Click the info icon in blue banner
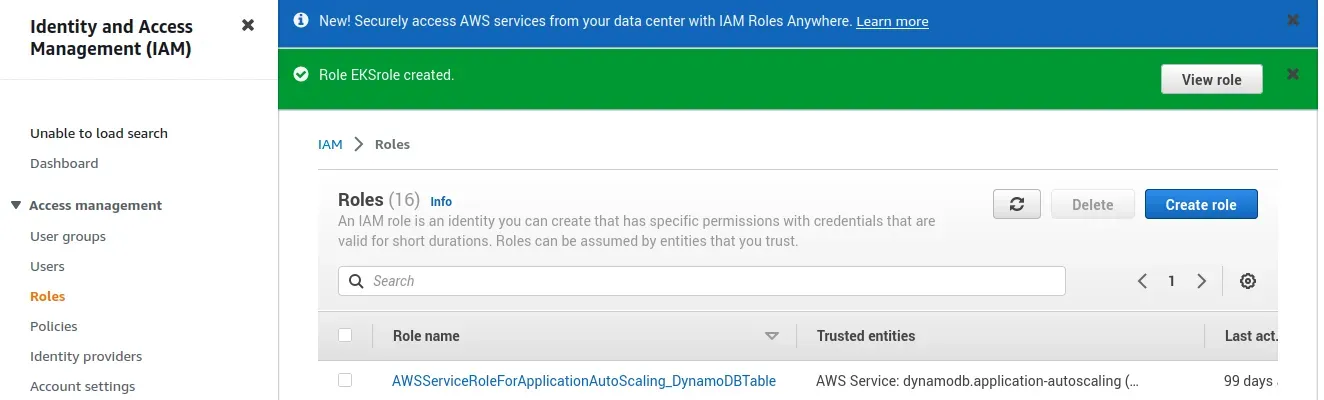 tap(300, 20)
